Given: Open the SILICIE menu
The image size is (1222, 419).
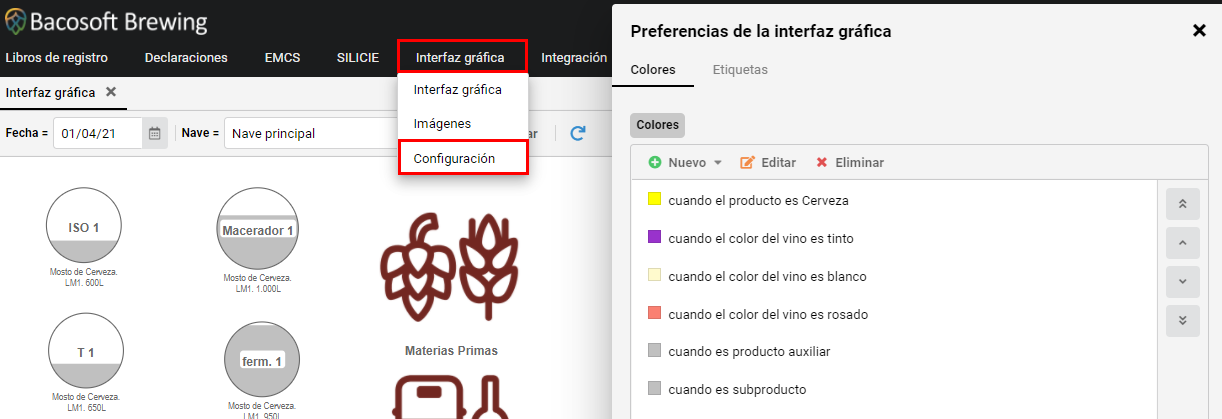Looking at the screenshot, I should pyautogui.click(x=358, y=58).
